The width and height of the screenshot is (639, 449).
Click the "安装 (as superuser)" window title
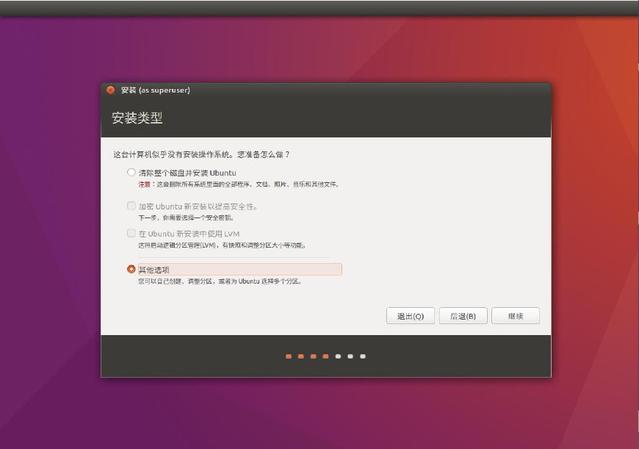[155, 90]
